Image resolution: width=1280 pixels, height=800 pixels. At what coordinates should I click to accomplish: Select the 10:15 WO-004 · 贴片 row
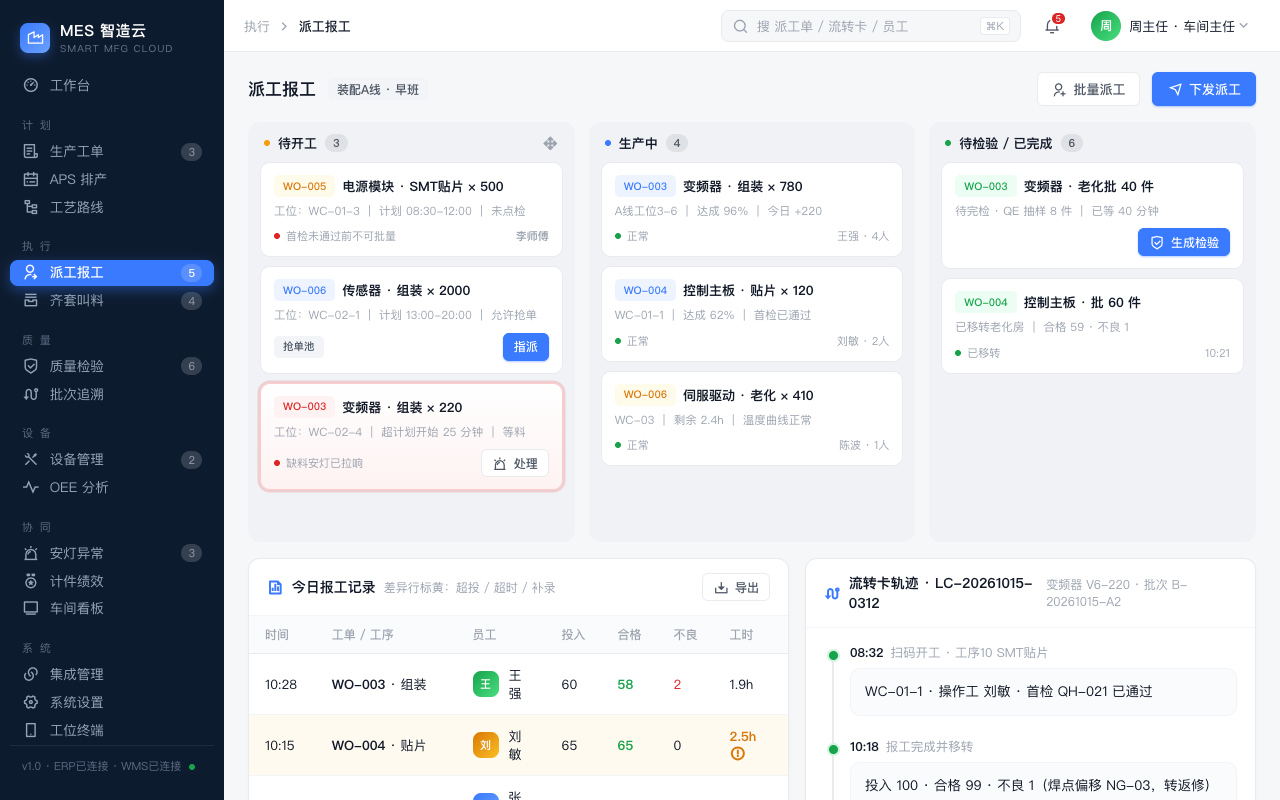click(x=518, y=745)
